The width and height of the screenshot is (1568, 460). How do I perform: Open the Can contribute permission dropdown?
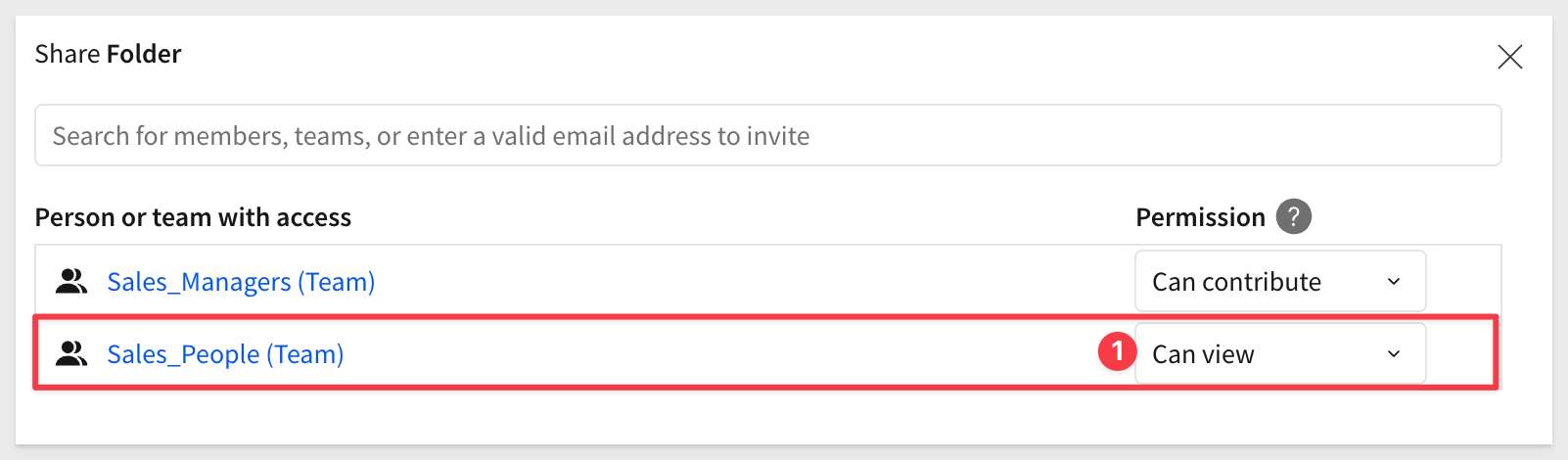coord(1280,281)
